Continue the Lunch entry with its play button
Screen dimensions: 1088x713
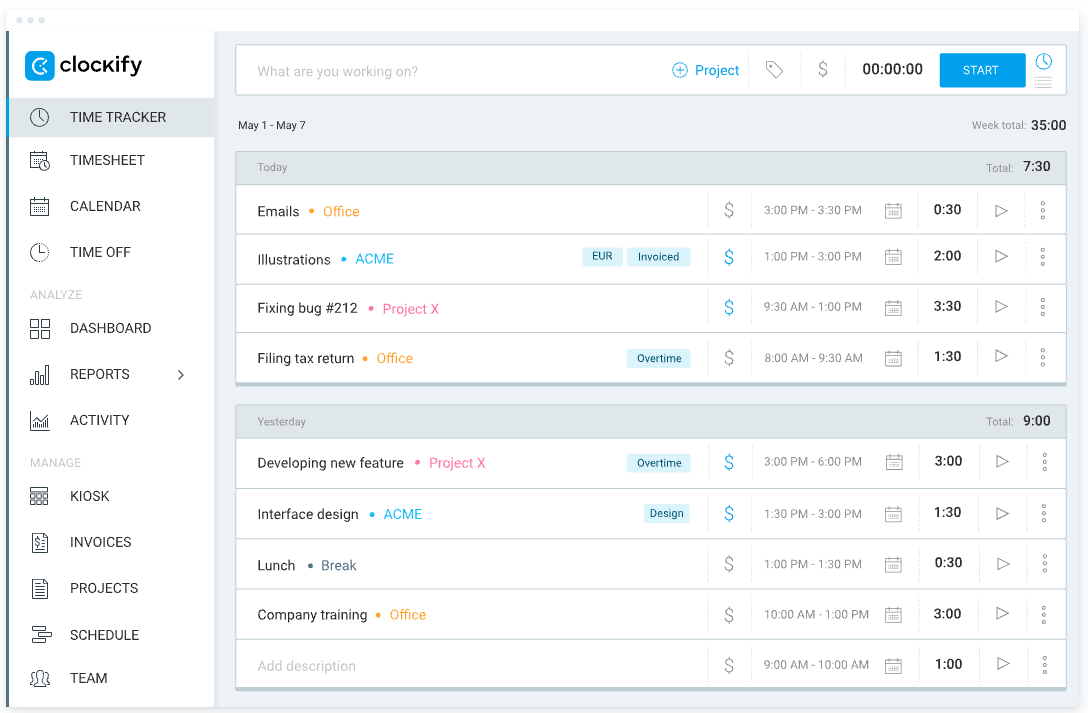[1002, 563]
